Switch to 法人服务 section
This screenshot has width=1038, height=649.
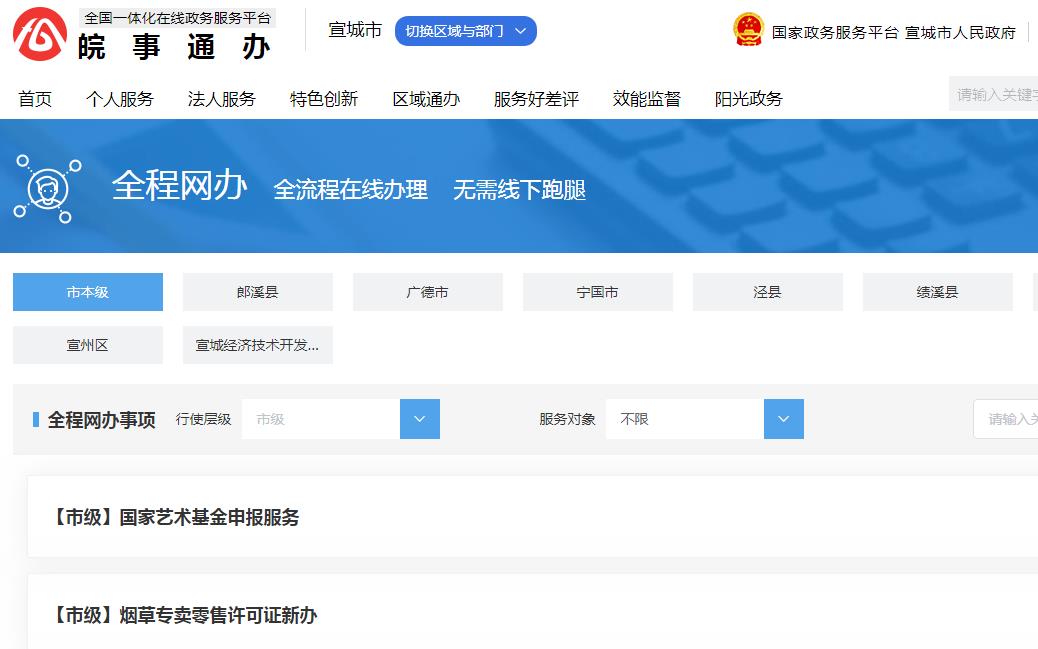[221, 99]
